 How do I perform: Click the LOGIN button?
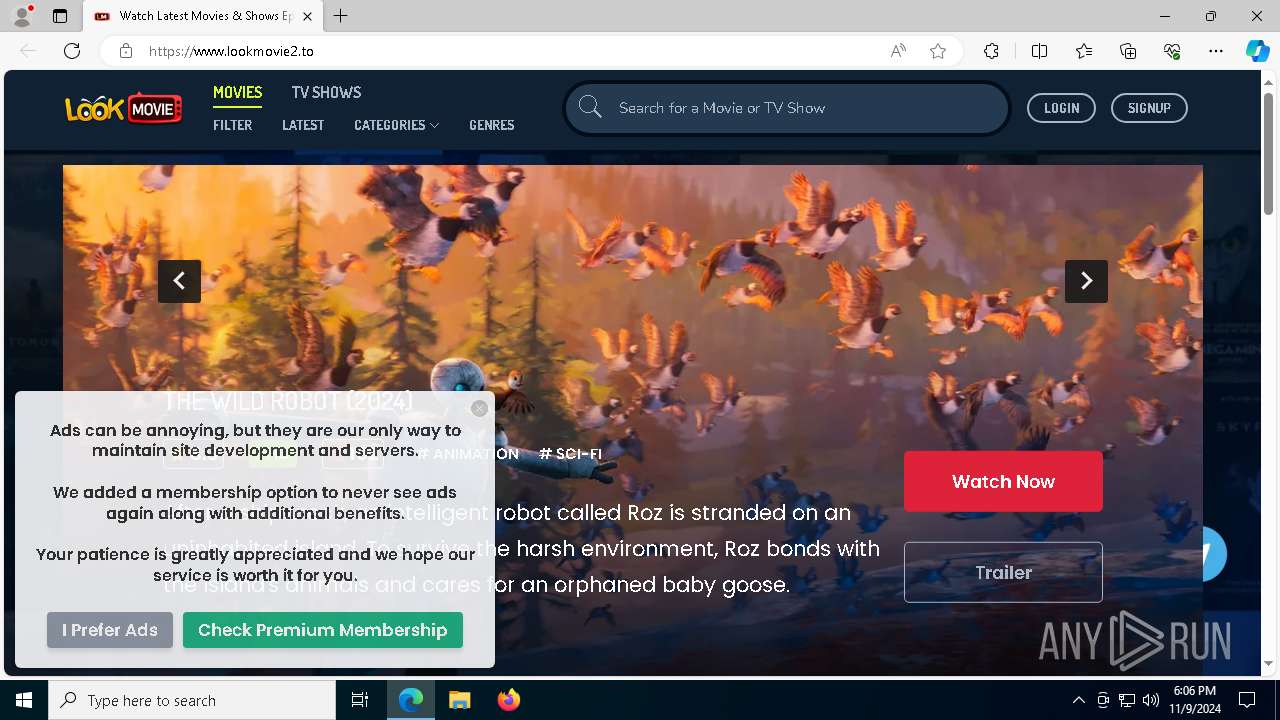1061,108
